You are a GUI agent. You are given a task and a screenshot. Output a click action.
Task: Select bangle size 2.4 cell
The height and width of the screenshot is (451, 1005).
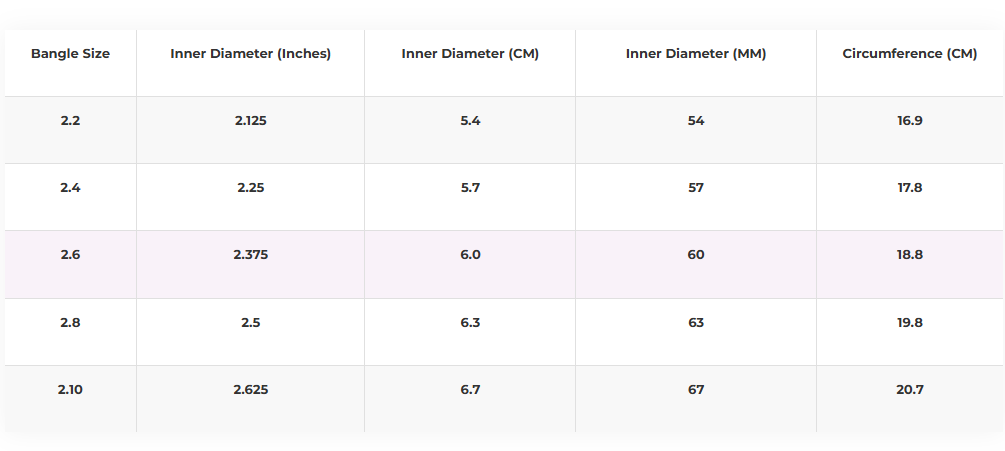[70, 188]
